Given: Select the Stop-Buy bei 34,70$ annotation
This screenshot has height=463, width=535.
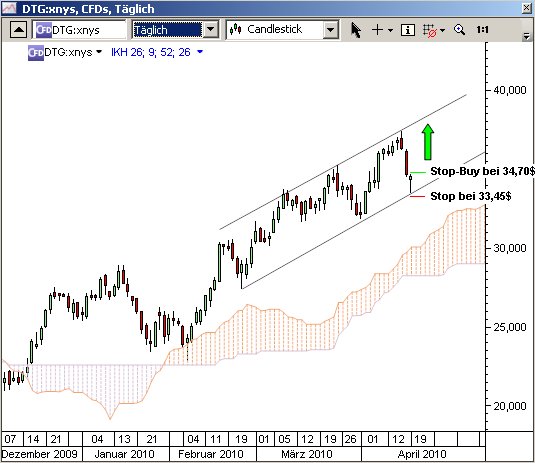Looking at the screenshot, I should click(x=482, y=171).
